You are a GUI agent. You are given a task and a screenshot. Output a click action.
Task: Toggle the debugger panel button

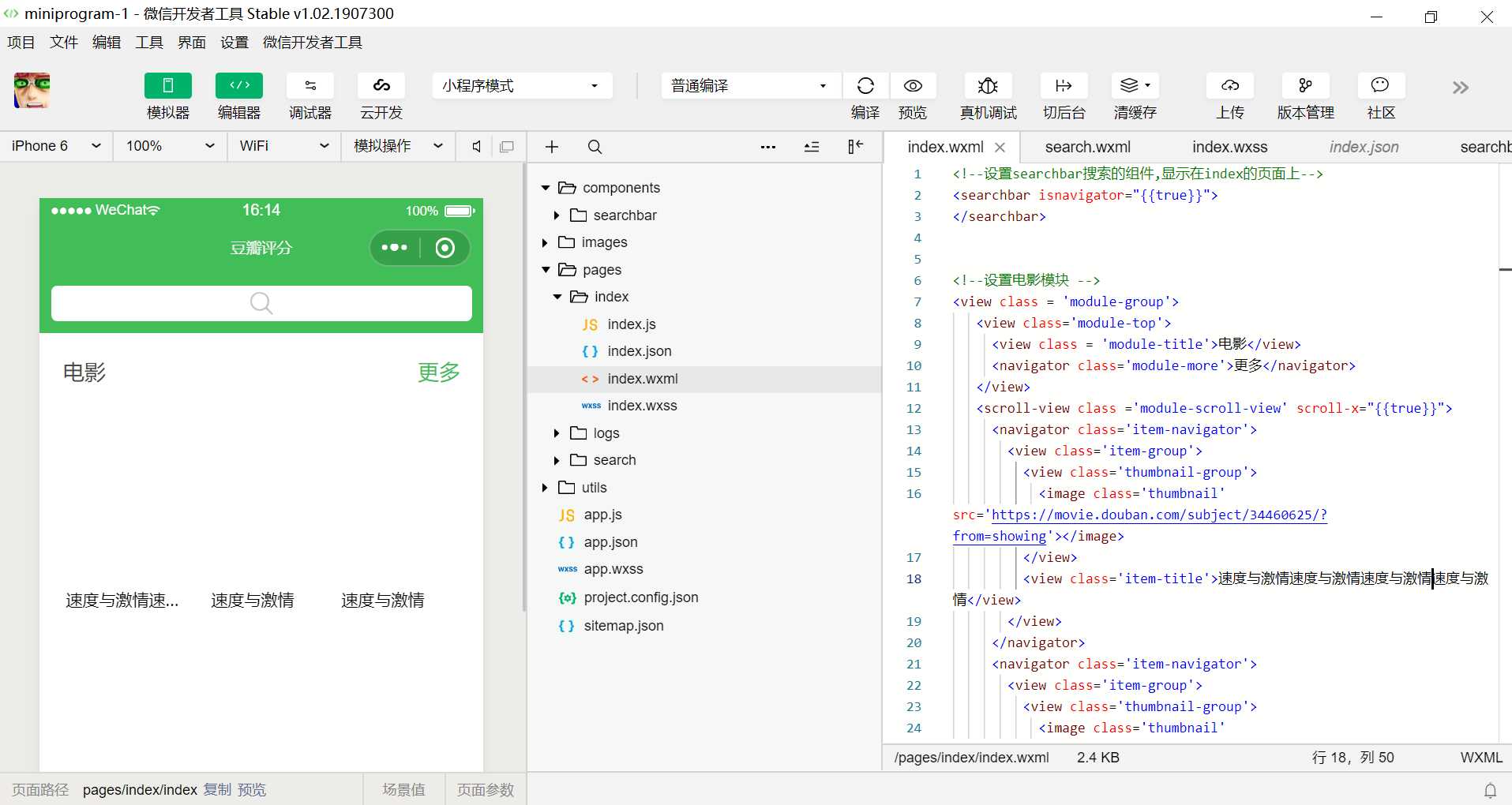310,85
